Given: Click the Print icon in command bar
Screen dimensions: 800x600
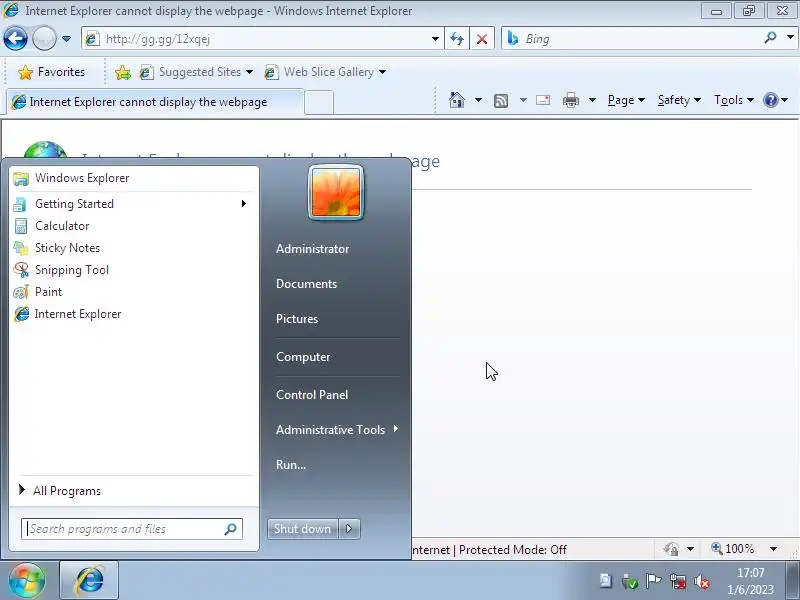Looking at the screenshot, I should [x=570, y=100].
